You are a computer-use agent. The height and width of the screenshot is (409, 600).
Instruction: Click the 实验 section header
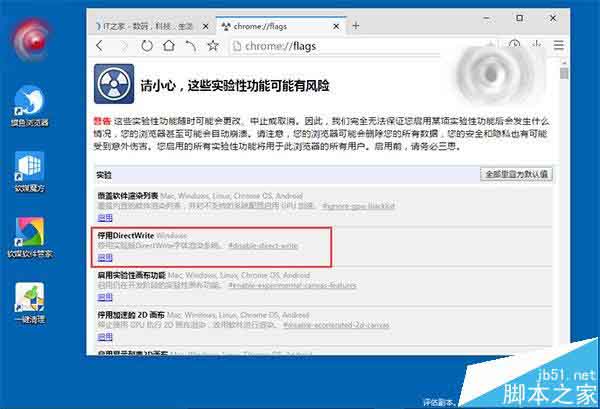(104, 175)
